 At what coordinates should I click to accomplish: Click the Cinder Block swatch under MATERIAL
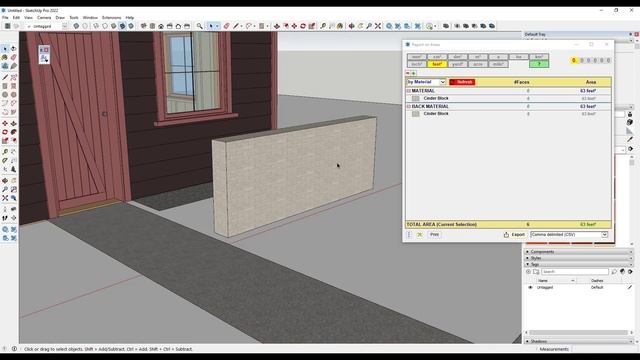pos(416,98)
